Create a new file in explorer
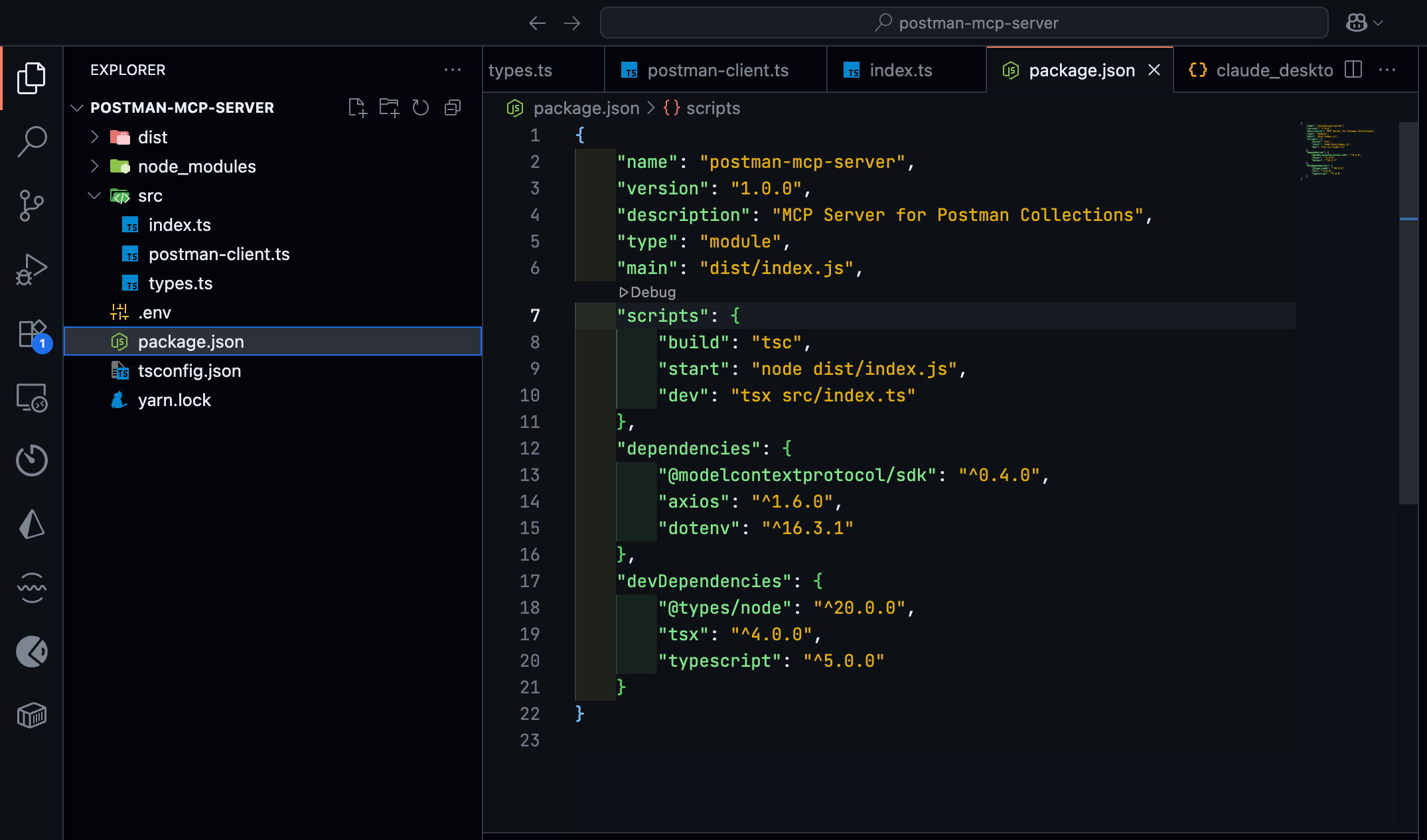Viewport: 1427px width, 840px height. click(x=357, y=107)
